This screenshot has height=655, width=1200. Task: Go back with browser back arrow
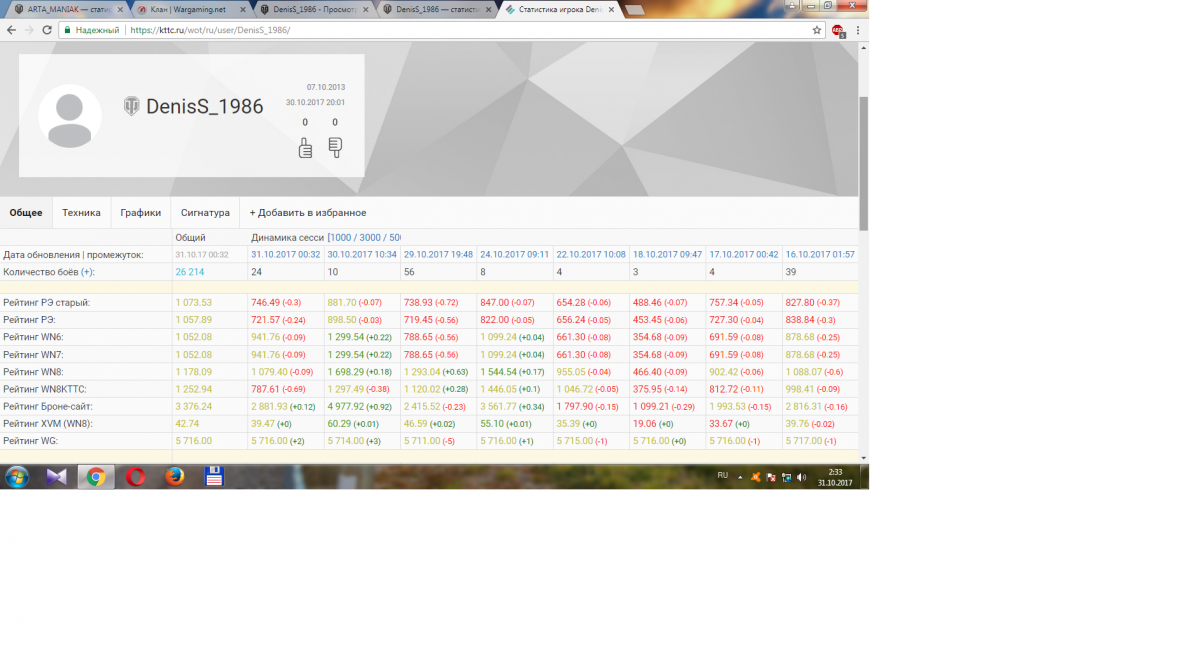11,30
